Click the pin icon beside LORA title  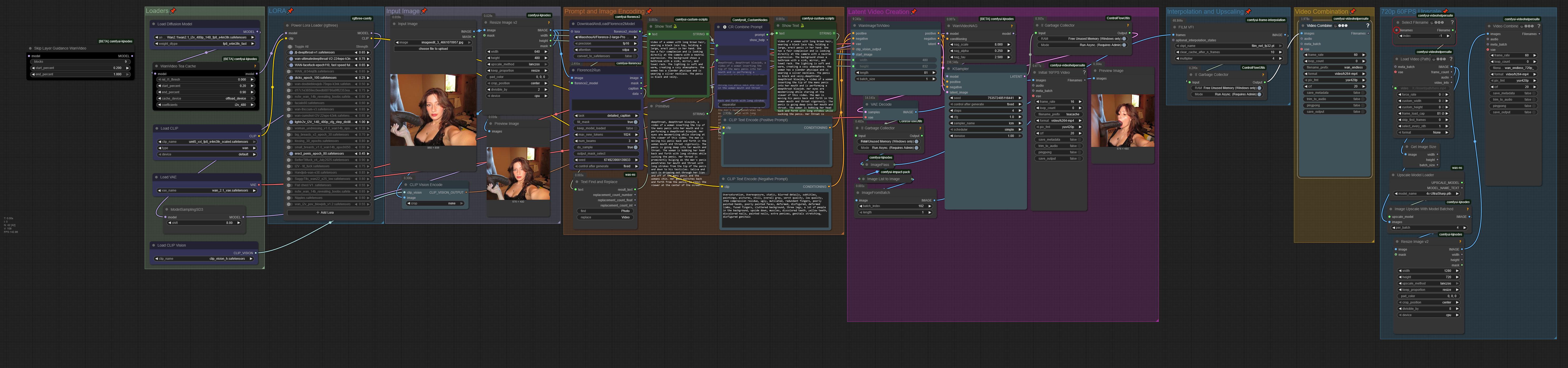pos(290,11)
